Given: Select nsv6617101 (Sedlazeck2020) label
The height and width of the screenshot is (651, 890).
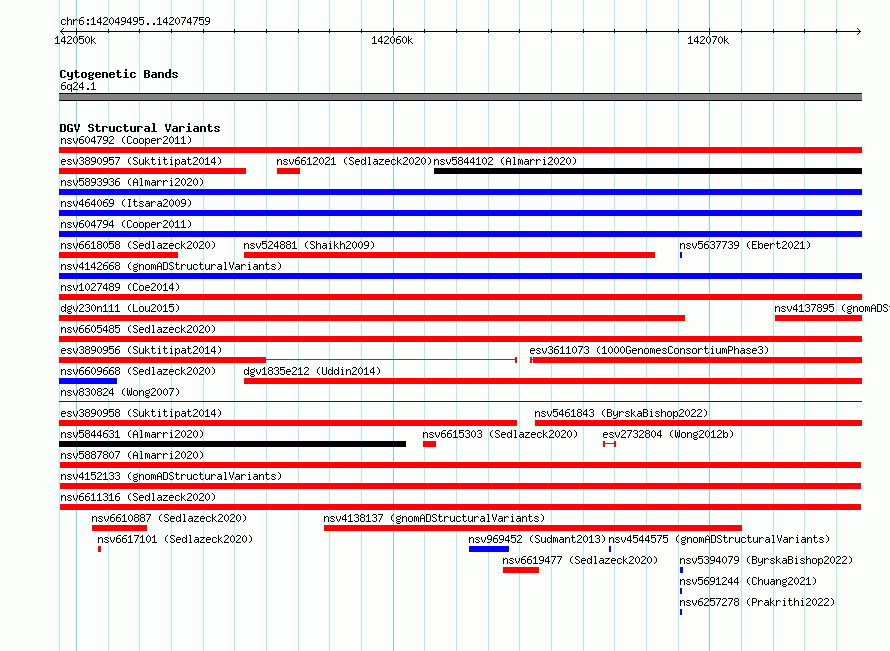Looking at the screenshot, I should click(175, 539).
